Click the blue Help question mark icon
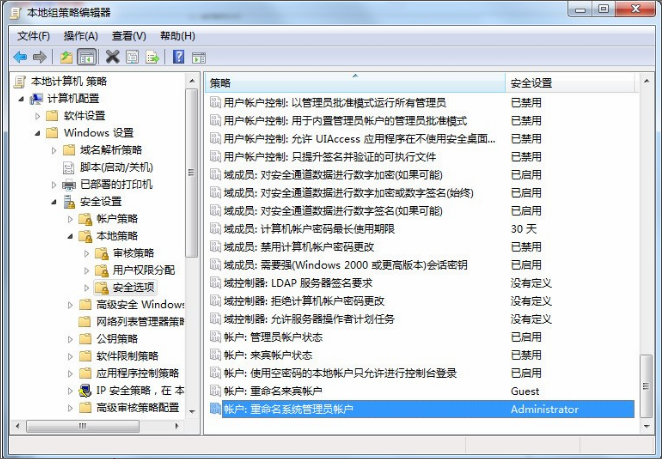662x459 pixels. click(x=178, y=57)
